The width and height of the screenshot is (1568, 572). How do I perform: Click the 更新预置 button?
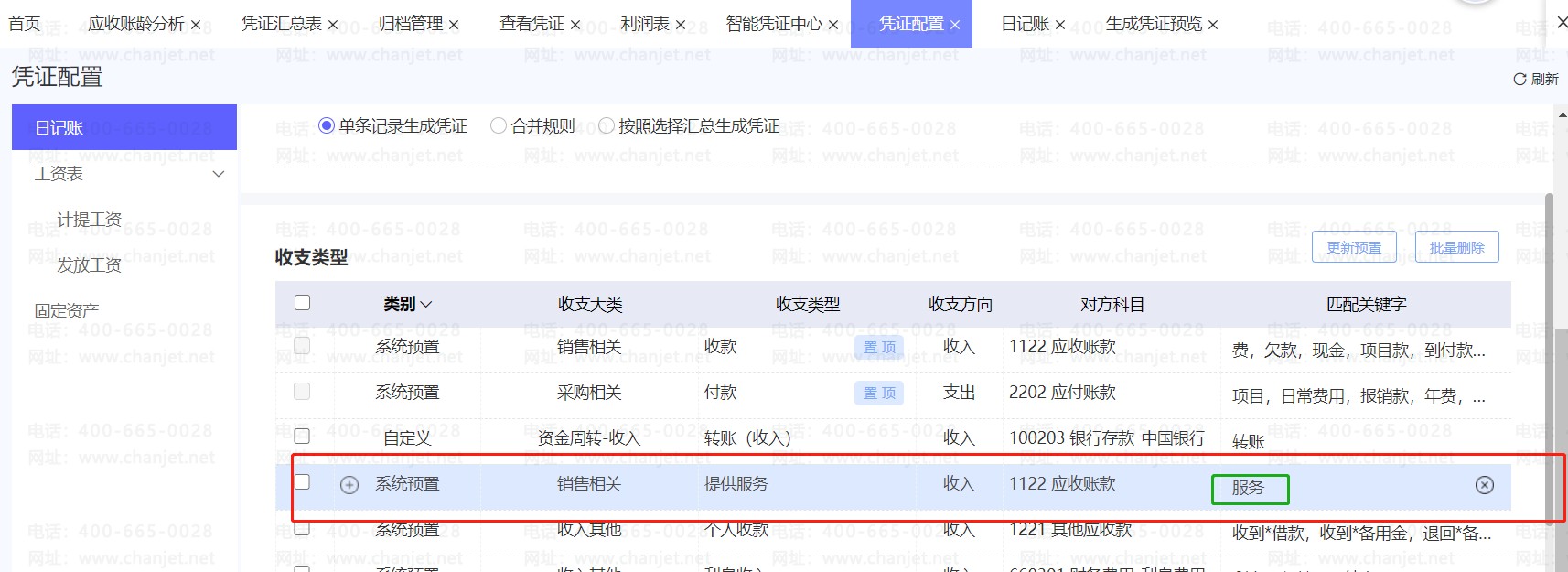(1354, 247)
